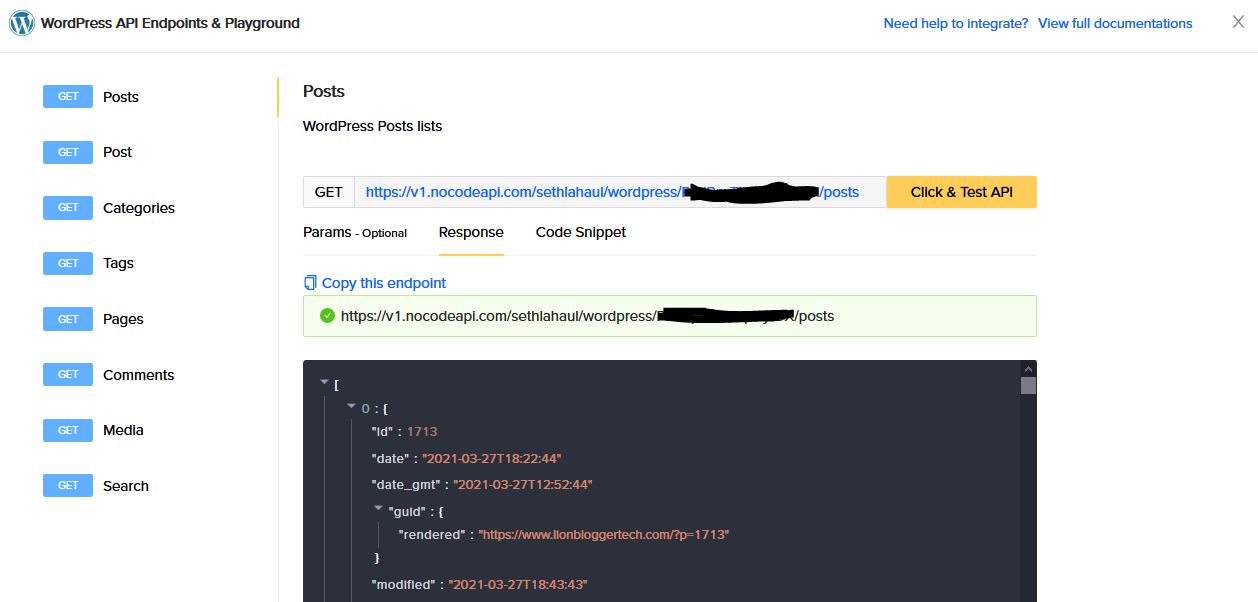Open the Params tab
The height and width of the screenshot is (602, 1258).
click(328, 232)
